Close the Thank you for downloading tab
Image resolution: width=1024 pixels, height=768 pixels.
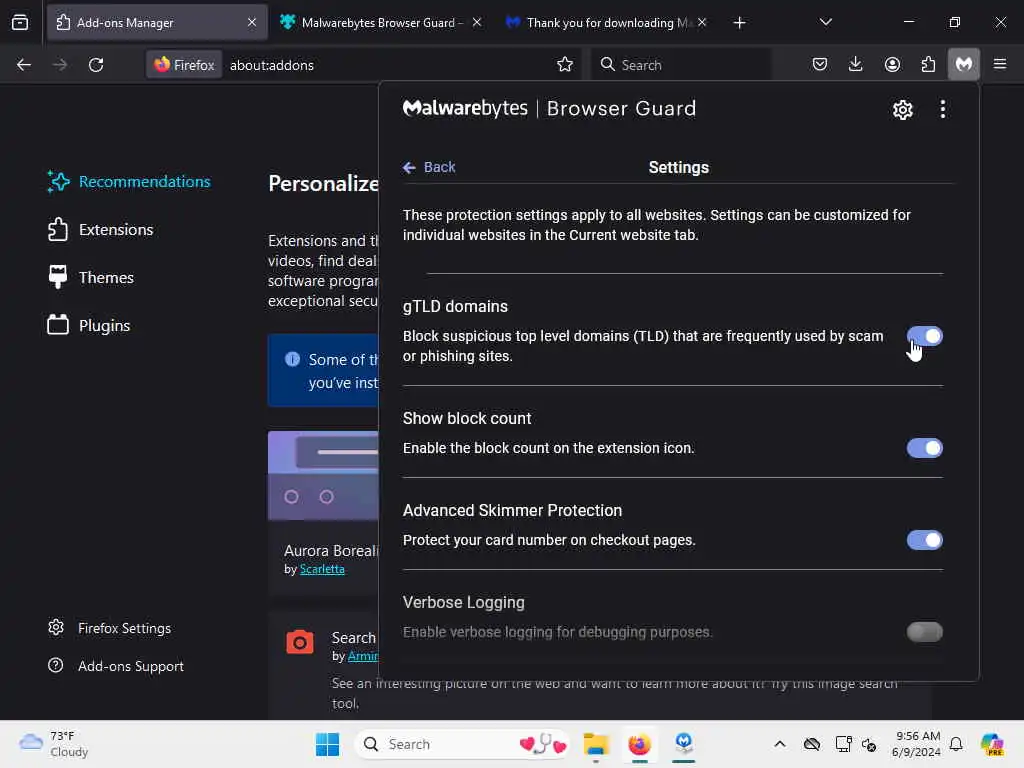[x=701, y=22]
